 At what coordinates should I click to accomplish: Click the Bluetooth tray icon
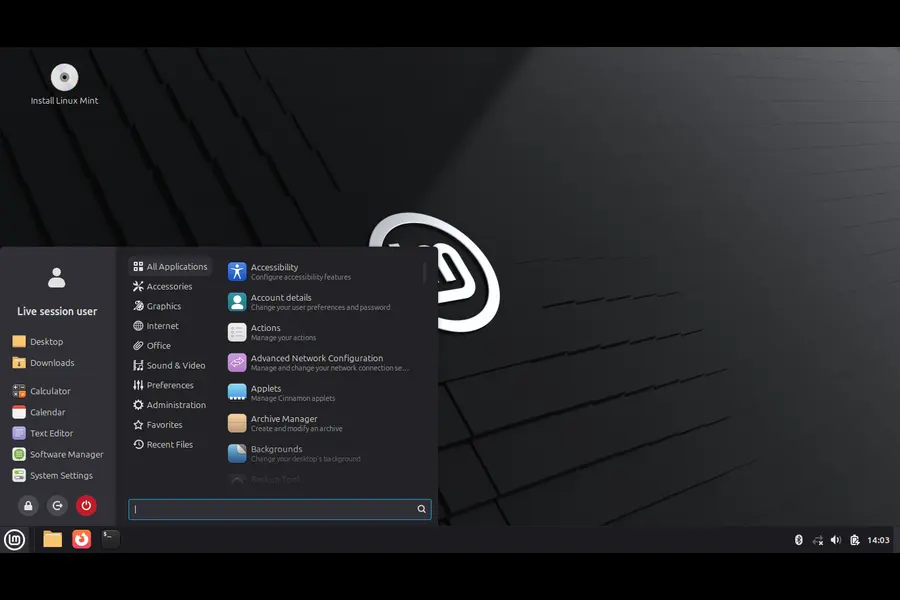(798, 540)
